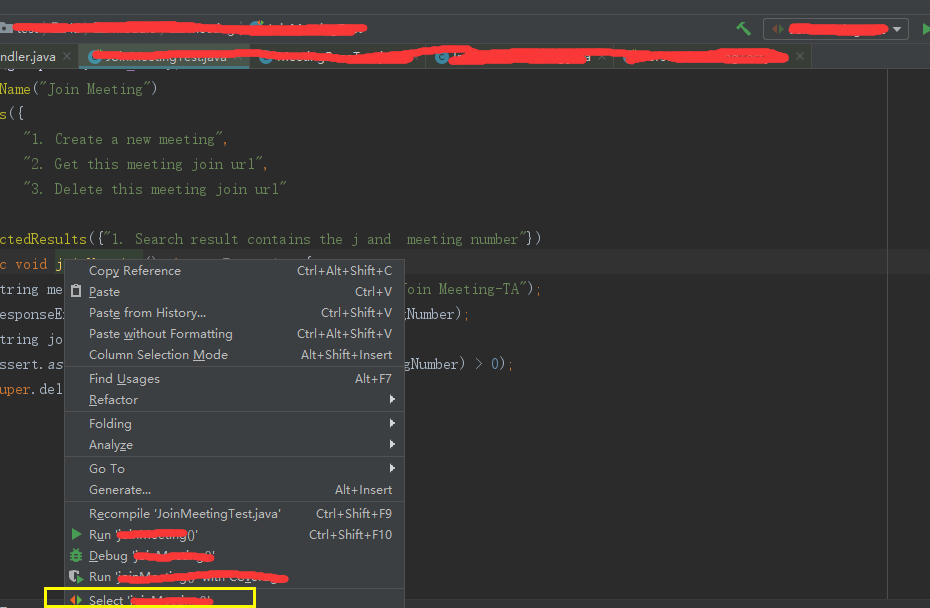Viewport: 930px width, 608px height.
Task: Select Paste with the clipboard icon
Action: pyautogui.click(x=234, y=292)
